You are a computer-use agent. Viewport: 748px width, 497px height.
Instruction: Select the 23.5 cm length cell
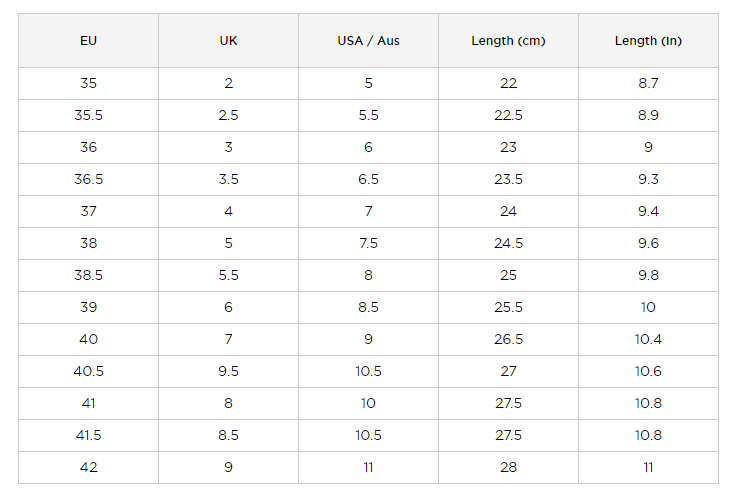[508, 180]
